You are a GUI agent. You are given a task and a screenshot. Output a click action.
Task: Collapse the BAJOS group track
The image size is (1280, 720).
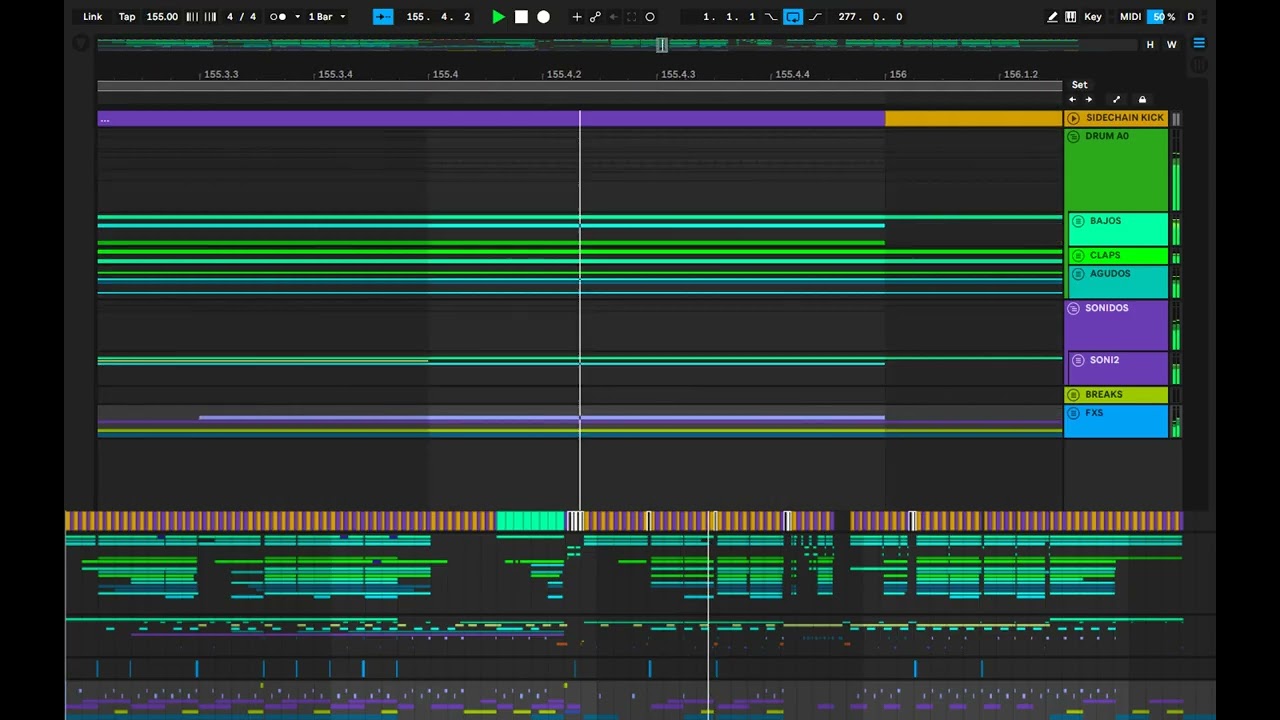click(x=1078, y=222)
